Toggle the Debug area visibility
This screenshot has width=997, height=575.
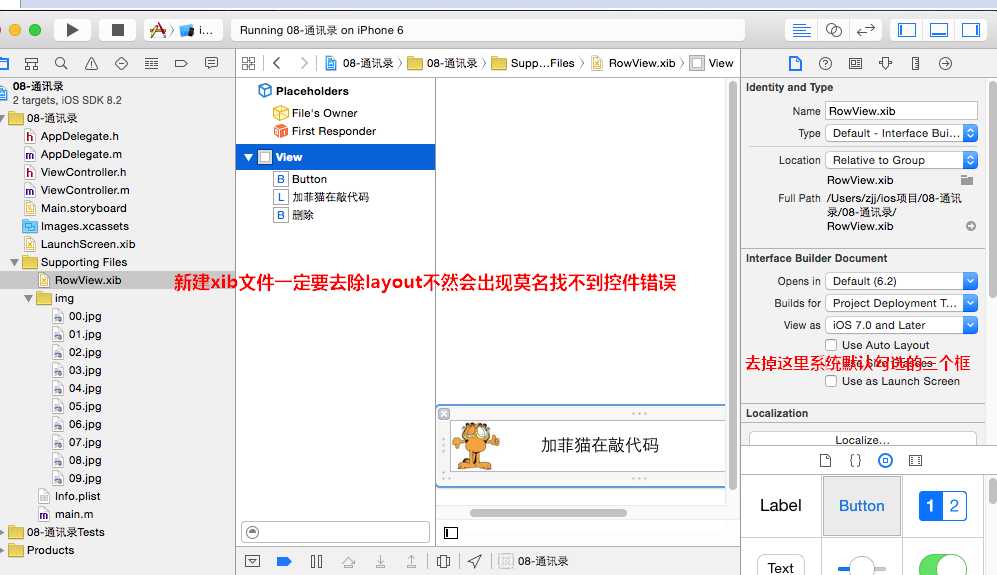click(939, 30)
